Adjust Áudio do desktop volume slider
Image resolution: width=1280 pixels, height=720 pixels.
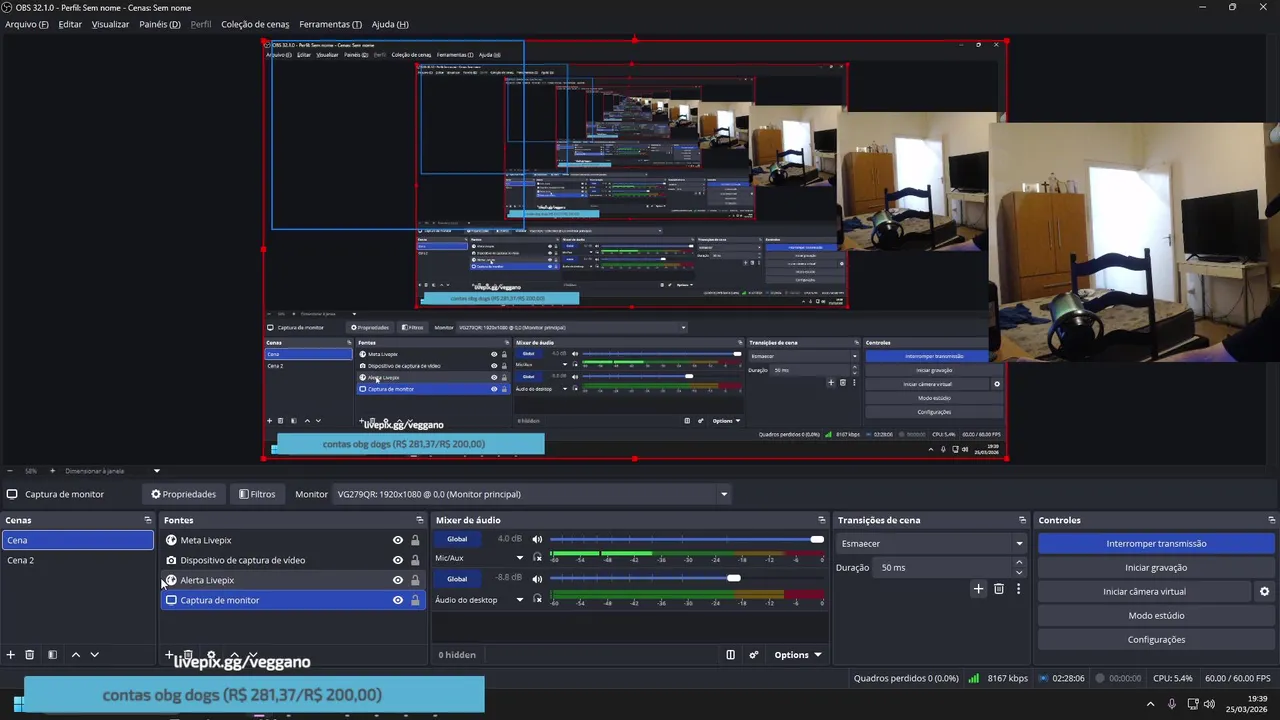[x=686, y=579]
